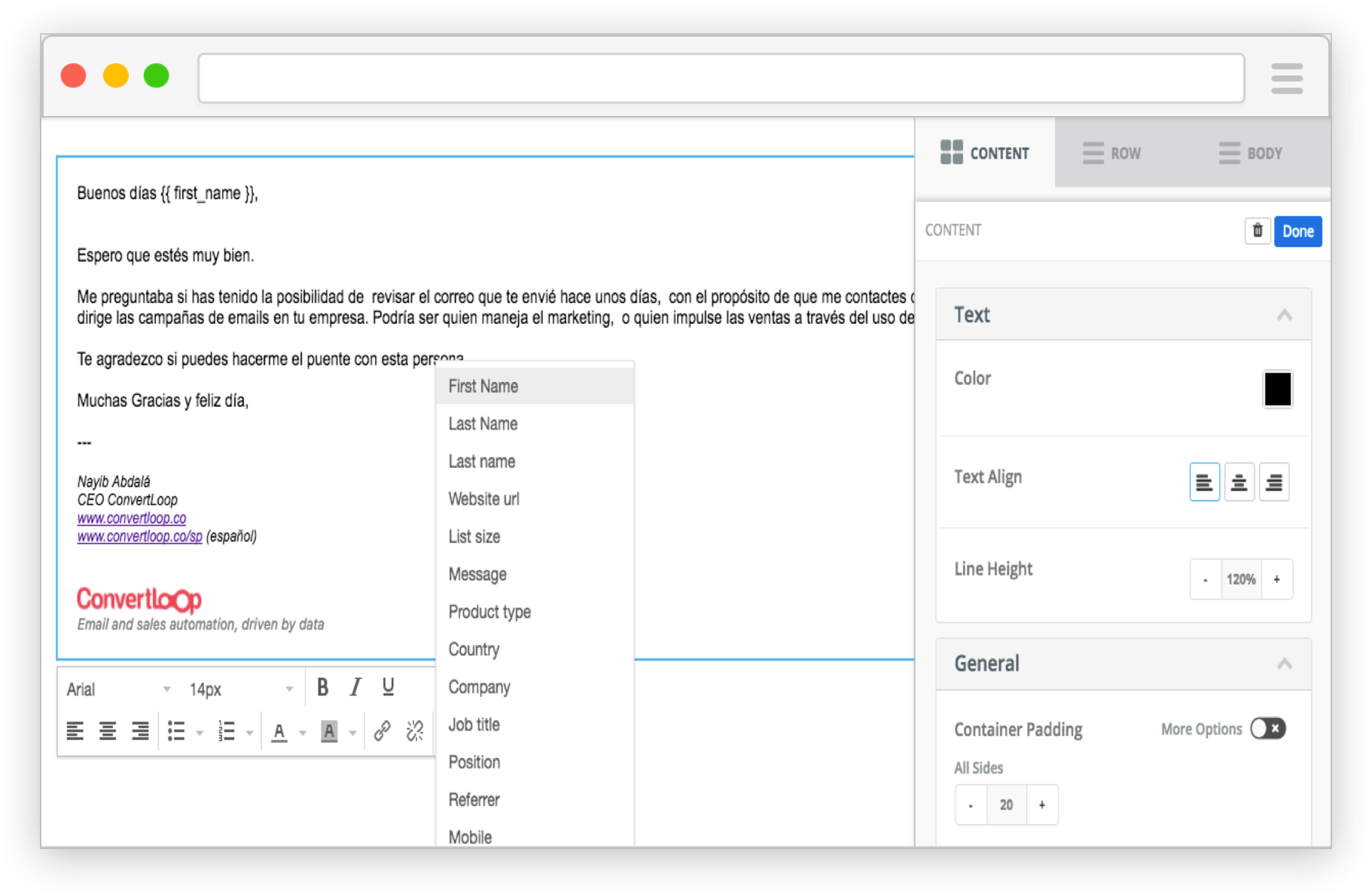Delete content with trash icon

[1257, 231]
